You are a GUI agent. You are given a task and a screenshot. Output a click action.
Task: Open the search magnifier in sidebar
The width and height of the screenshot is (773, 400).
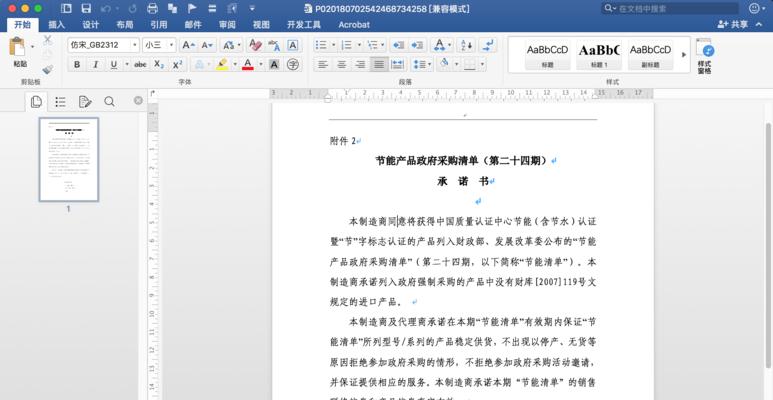coord(109,102)
